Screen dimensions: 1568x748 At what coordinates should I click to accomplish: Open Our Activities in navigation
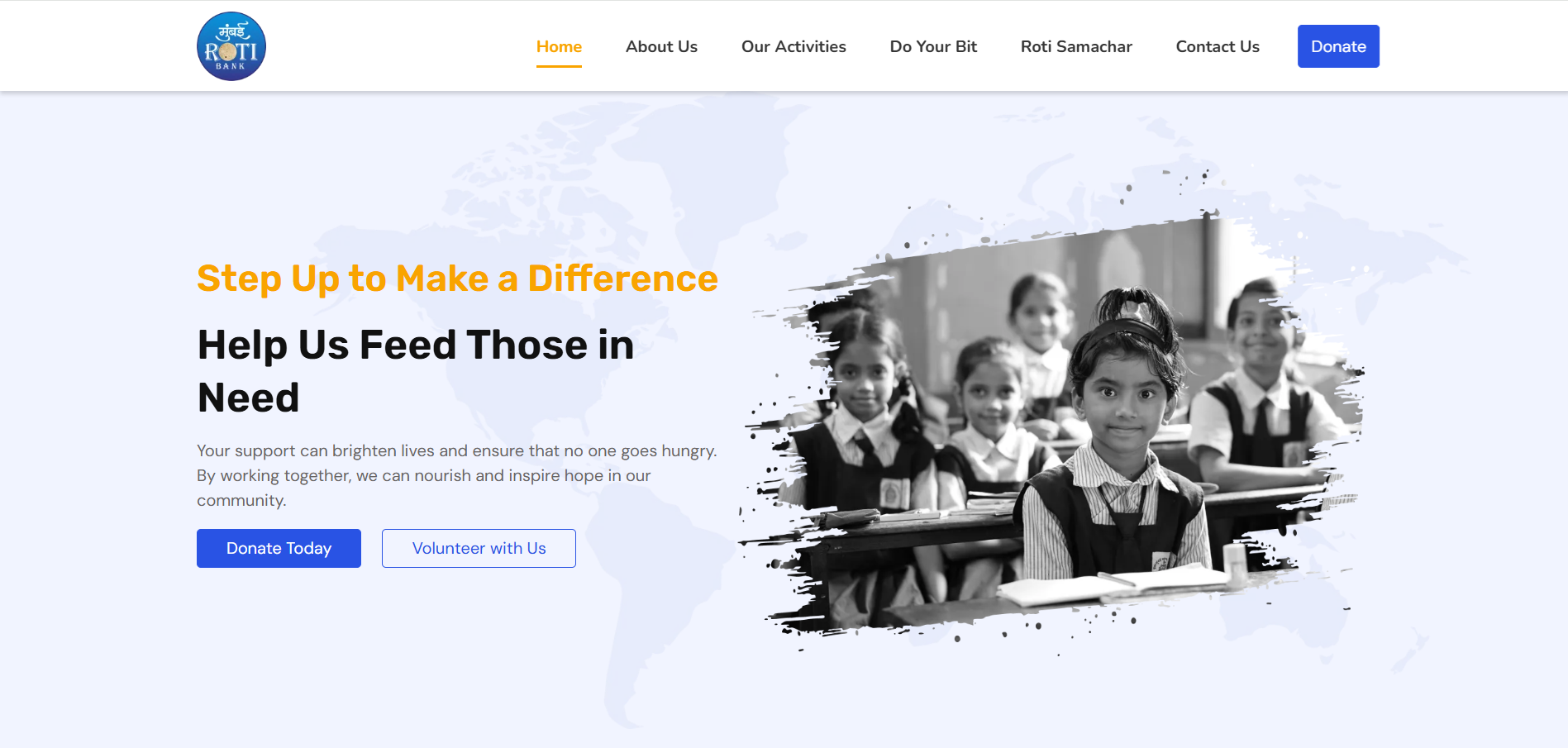[x=794, y=46]
